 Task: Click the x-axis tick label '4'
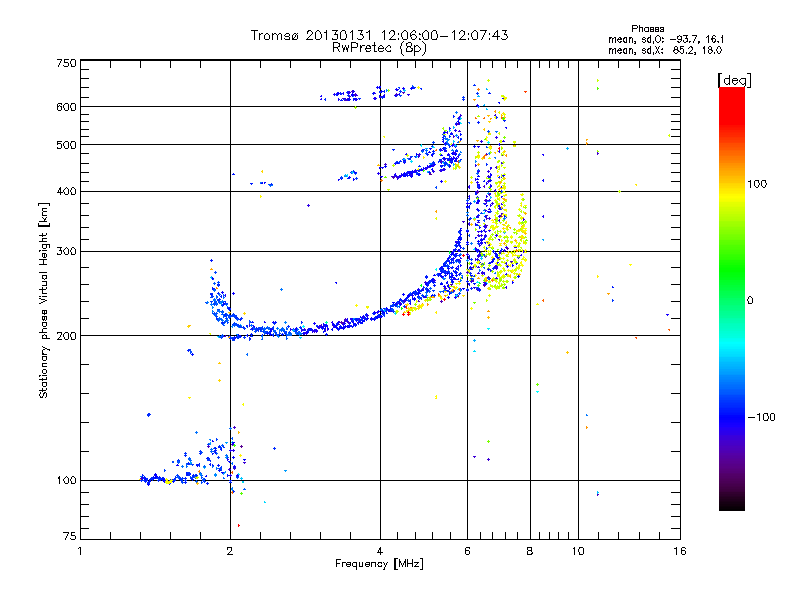[x=380, y=551]
